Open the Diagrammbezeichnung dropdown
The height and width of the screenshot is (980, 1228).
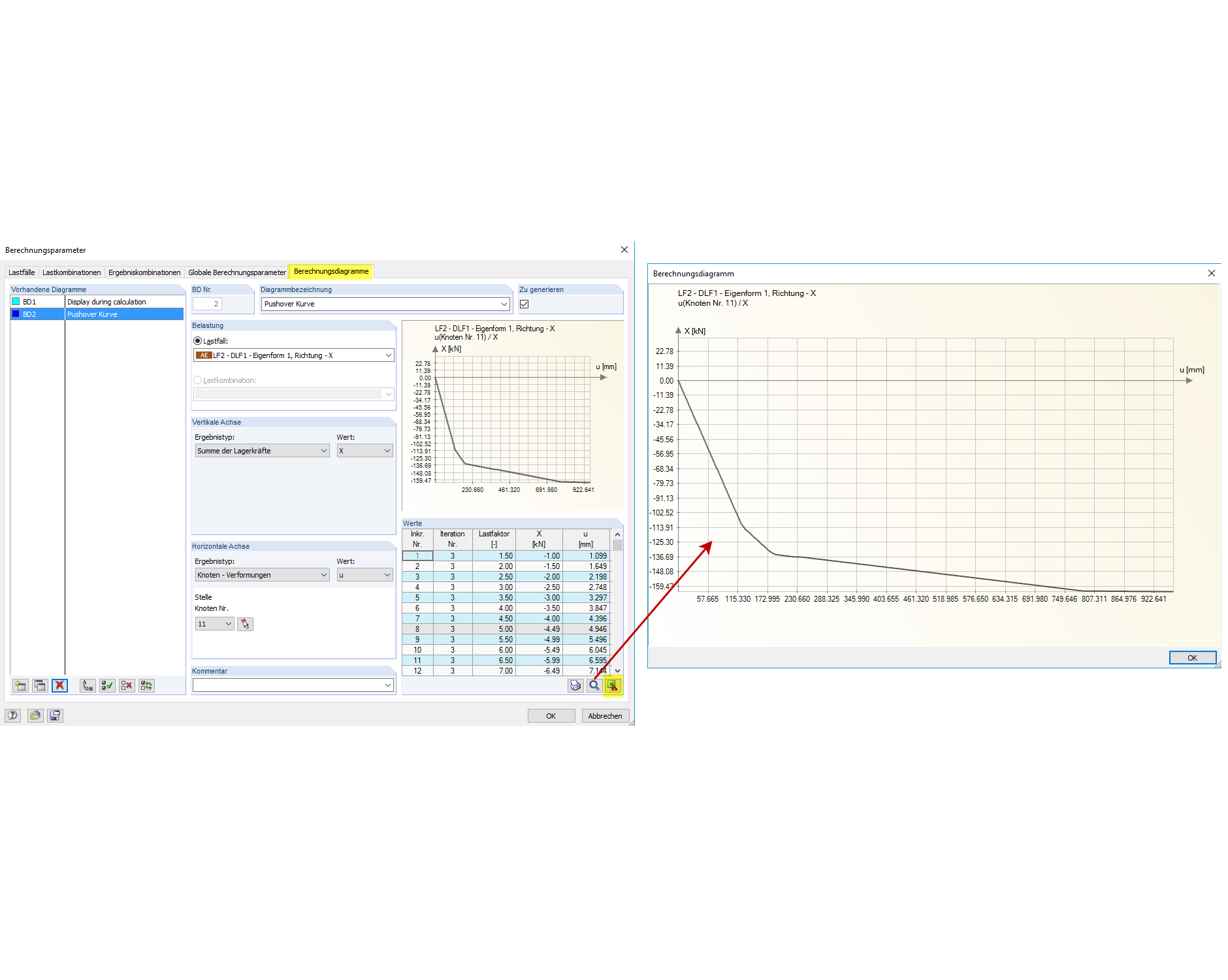(504, 304)
